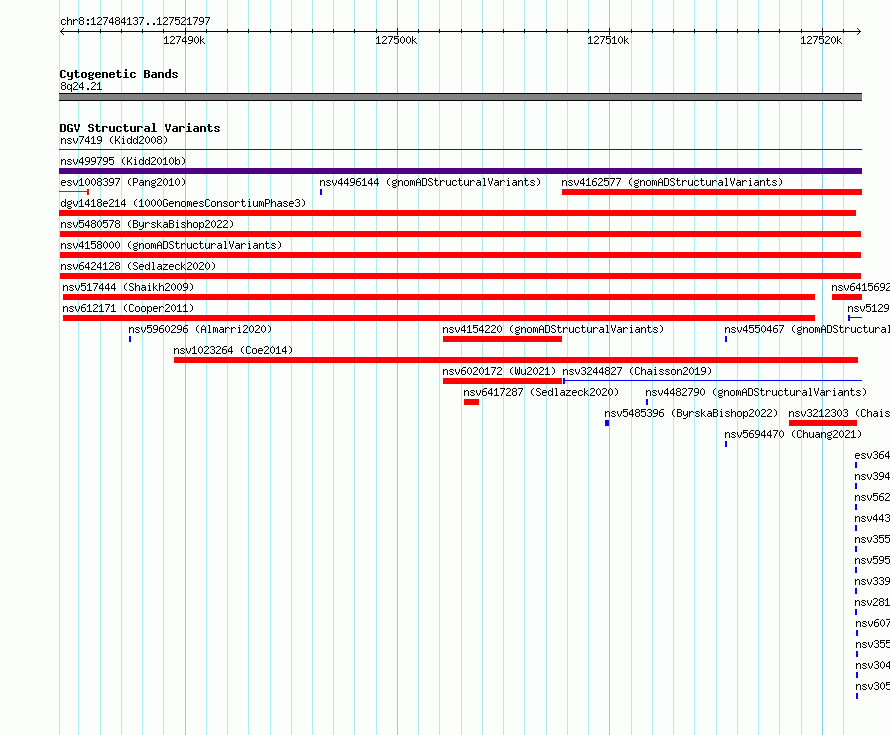Open nsv1023264 (Coe2014) variant label
Image resolution: width=890 pixels, height=735 pixels.
[233, 350]
